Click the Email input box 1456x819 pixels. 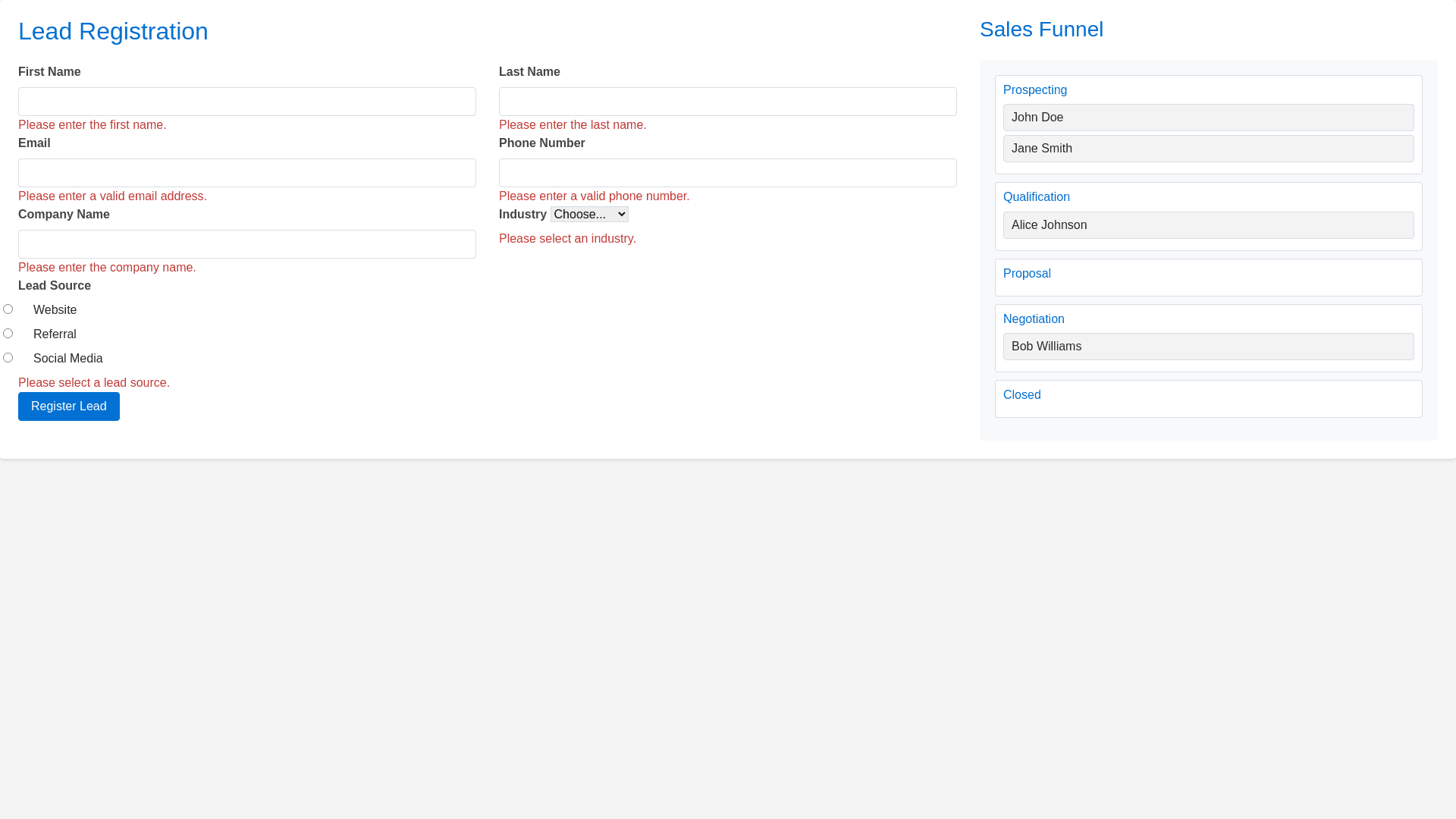click(x=246, y=173)
